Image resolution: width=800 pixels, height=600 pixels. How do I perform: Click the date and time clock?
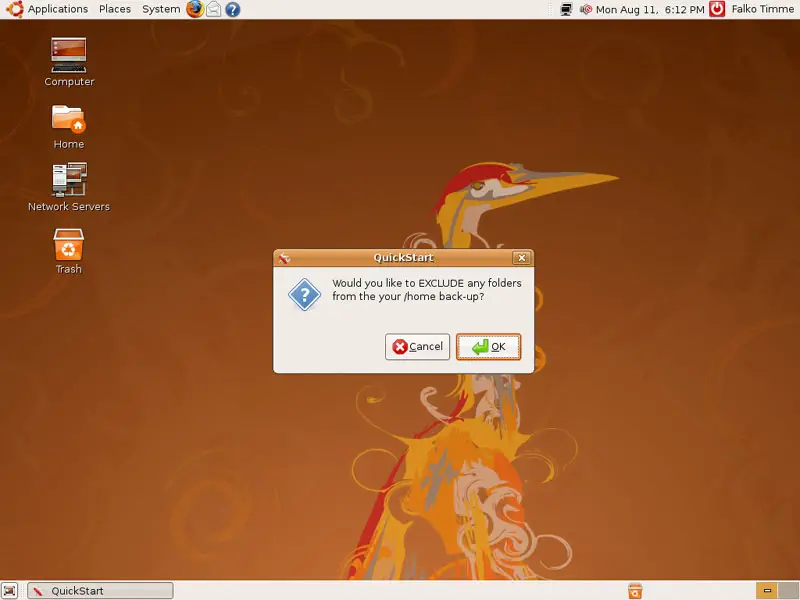coord(649,9)
